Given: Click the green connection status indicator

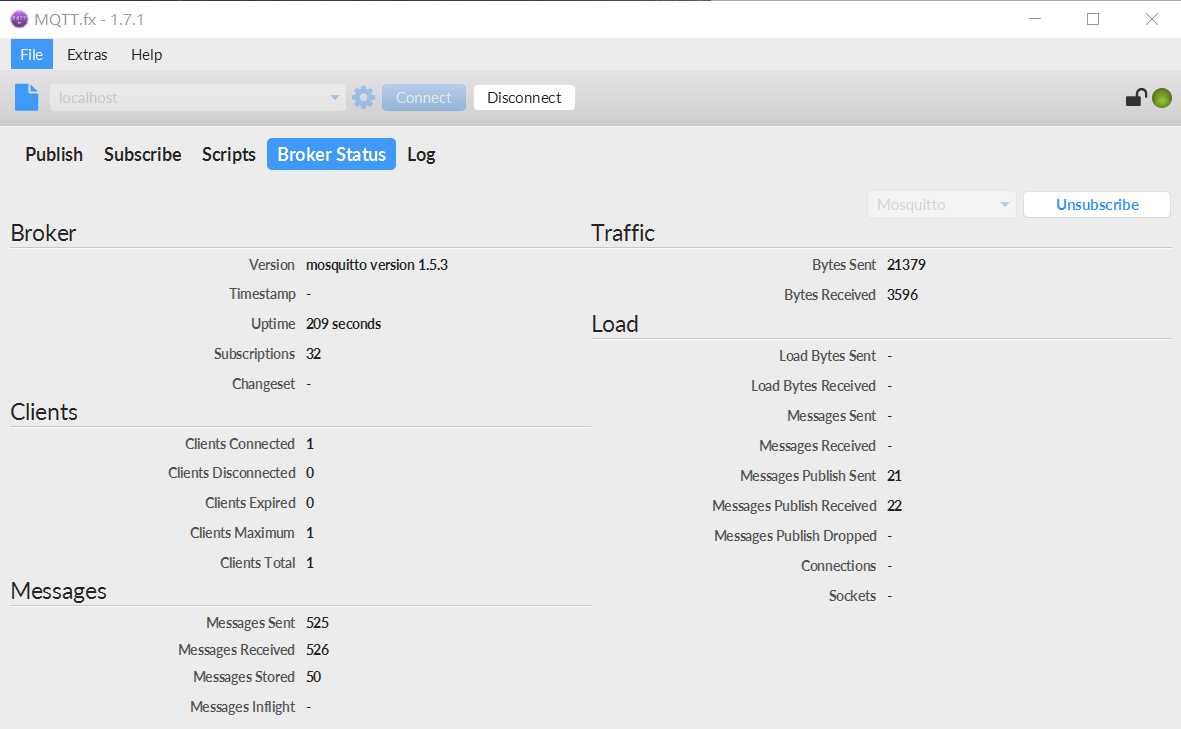Looking at the screenshot, I should [x=1162, y=98].
